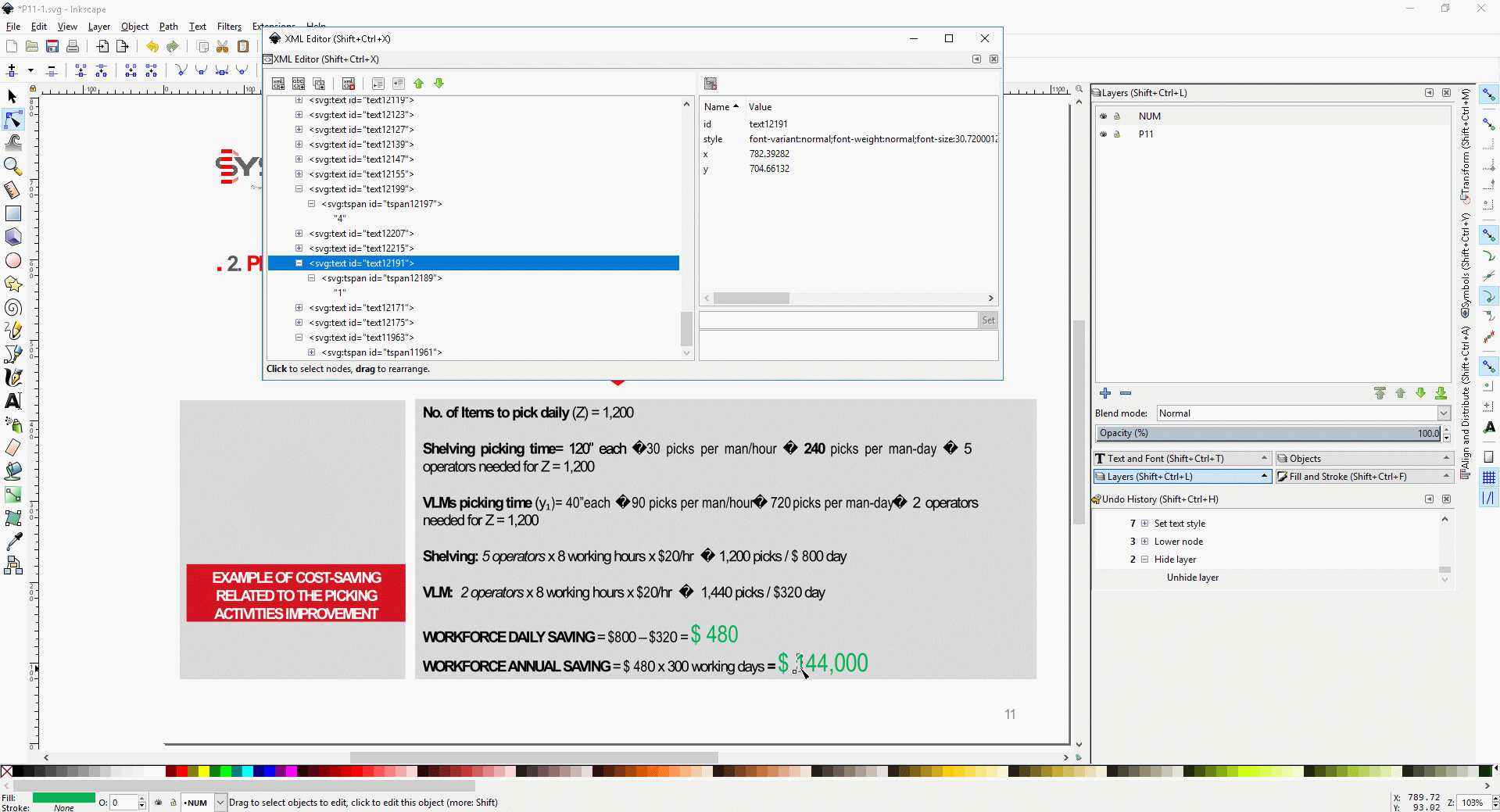Select the Calligraphy tool
This screenshot has width=1500, height=812.
13,377
